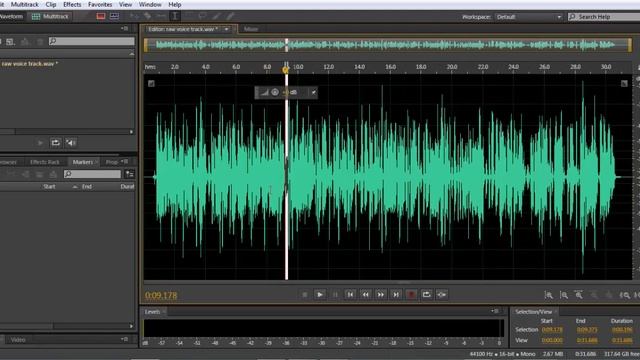640x360 pixels.
Task: Click the Markers panel search field
Action: 92,174
